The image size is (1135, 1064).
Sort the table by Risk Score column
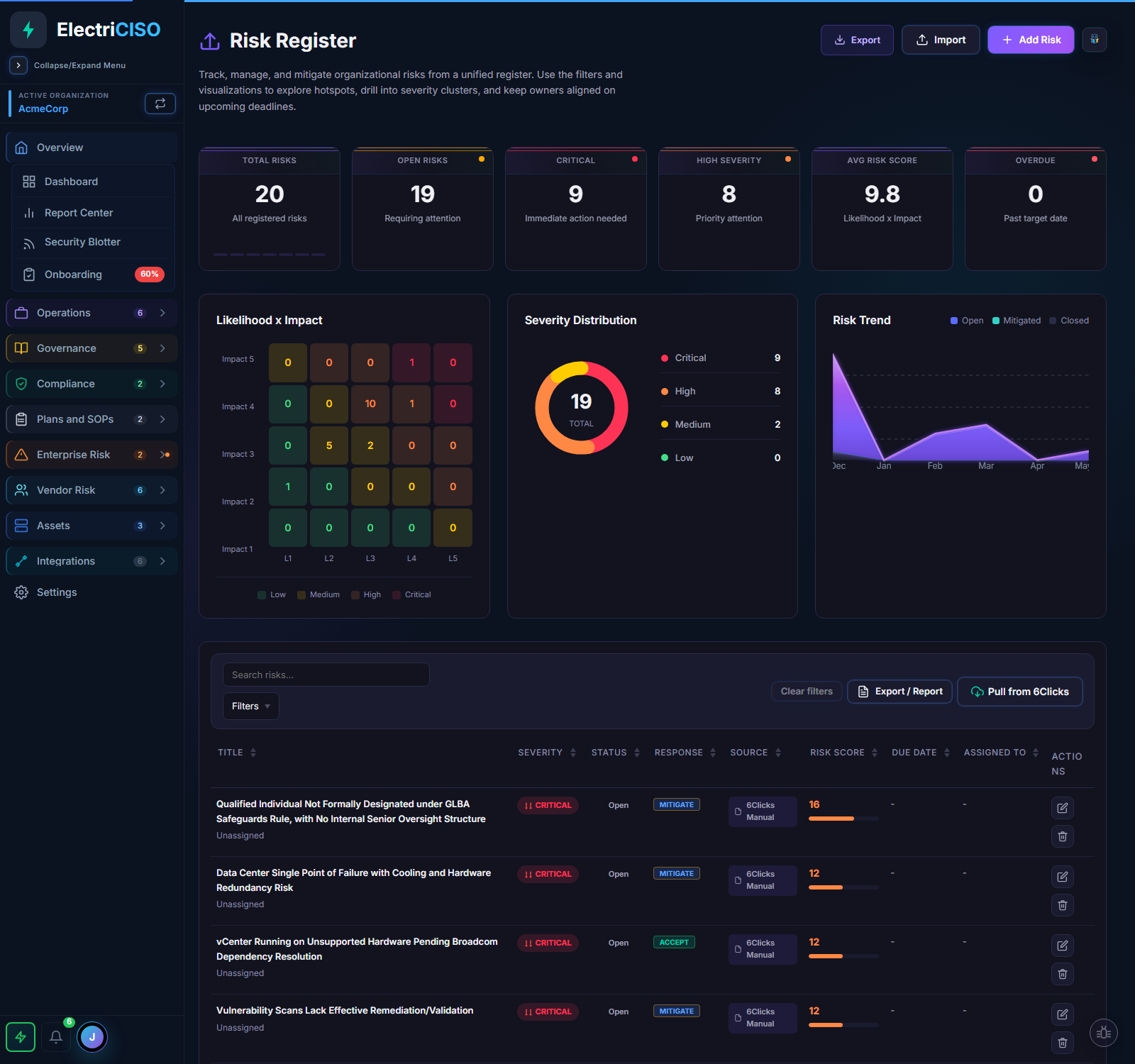[844, 753]
